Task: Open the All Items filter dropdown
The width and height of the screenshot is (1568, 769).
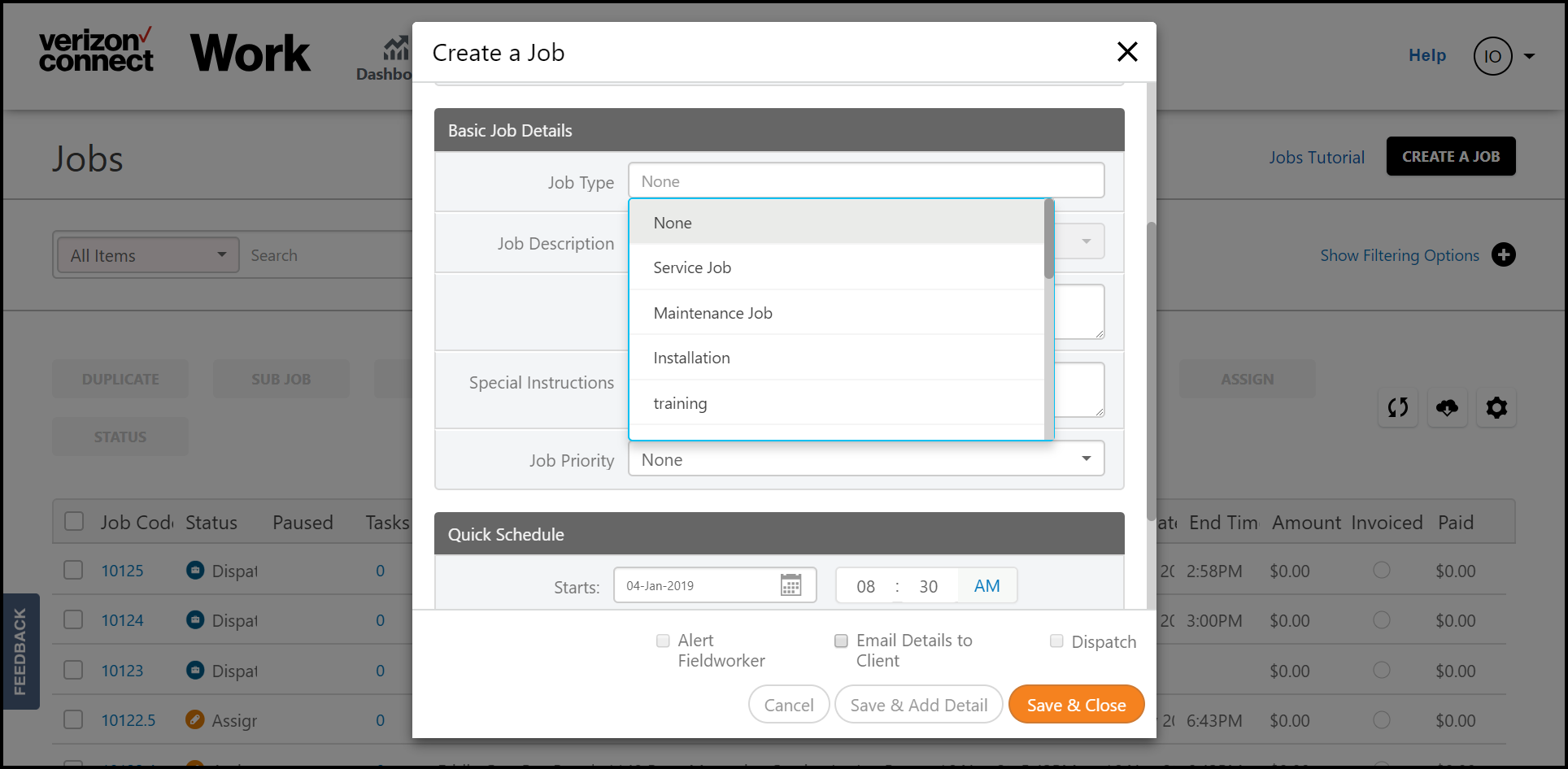Action: [148, 255]
